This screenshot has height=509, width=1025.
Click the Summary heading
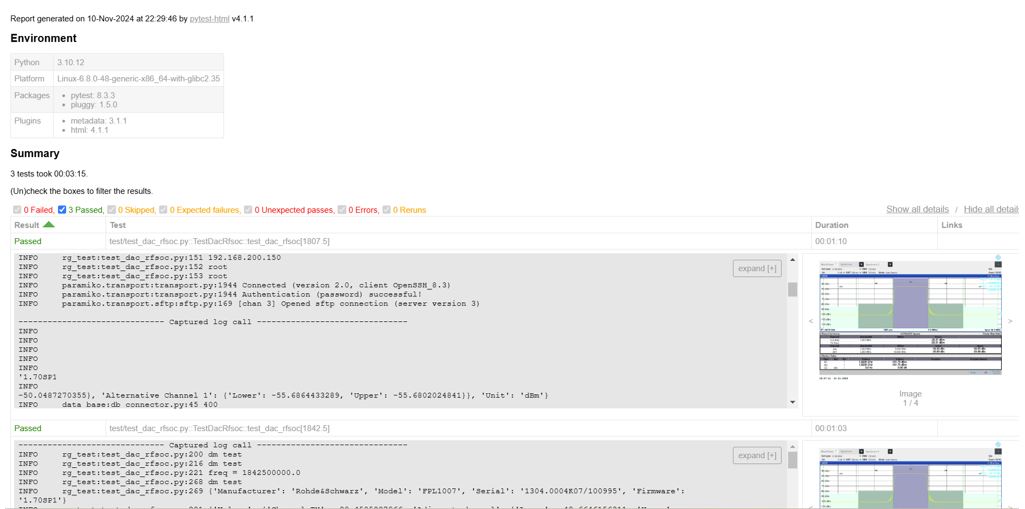[35, 154]
